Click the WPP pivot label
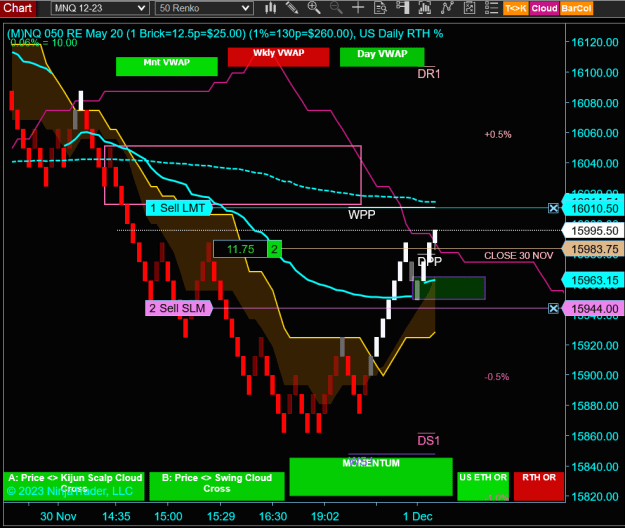Screen dimensions: 625x528 coord(362,215)
